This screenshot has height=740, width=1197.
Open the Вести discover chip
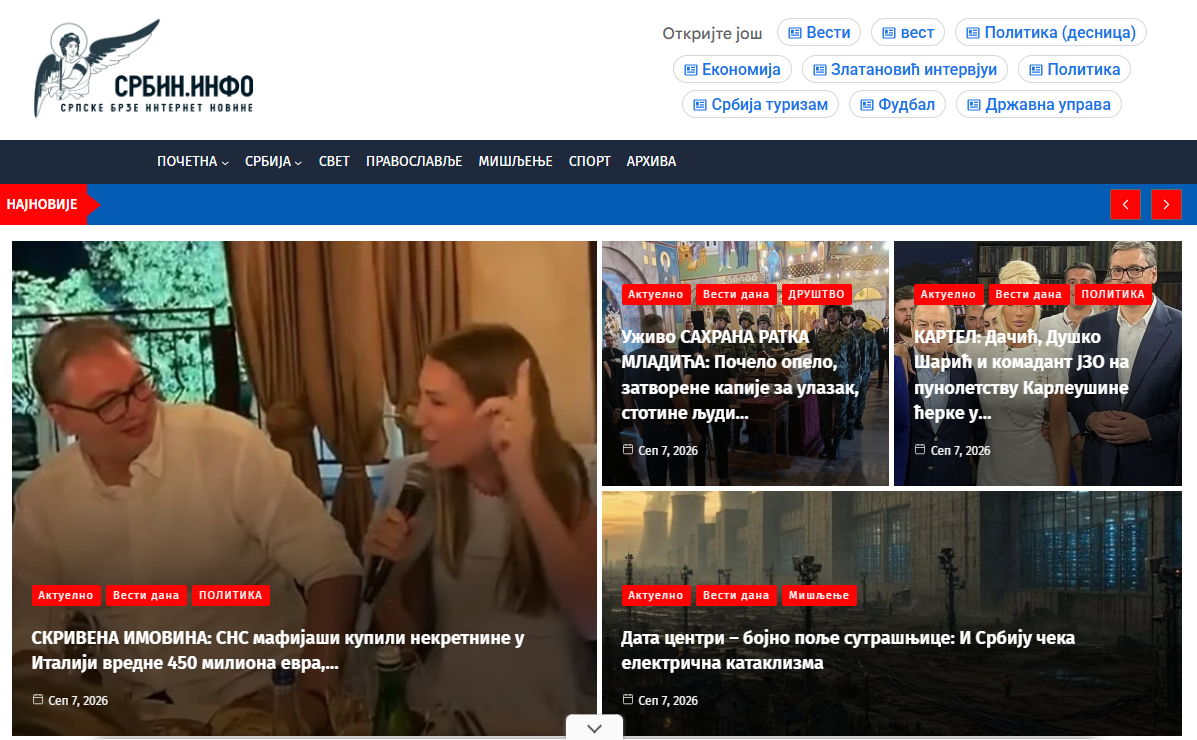(818, 33)
